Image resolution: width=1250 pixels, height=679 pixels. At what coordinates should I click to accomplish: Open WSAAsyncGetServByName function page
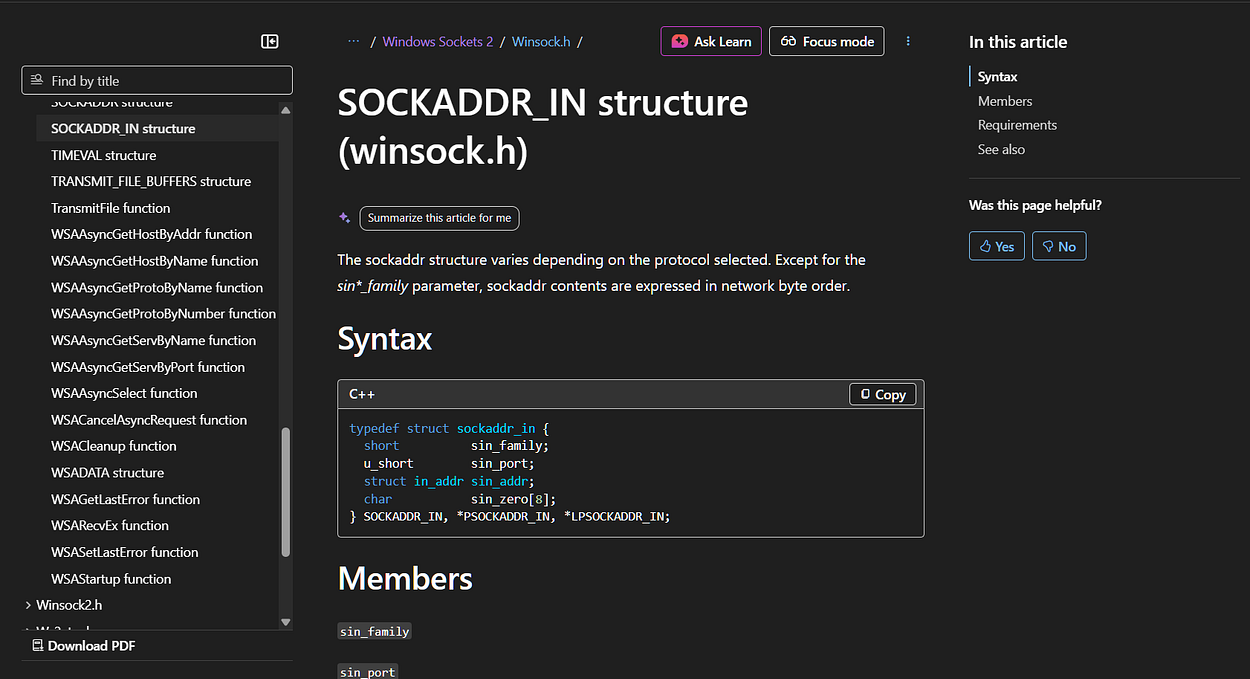pyautogui.click(x=154, y=340)
